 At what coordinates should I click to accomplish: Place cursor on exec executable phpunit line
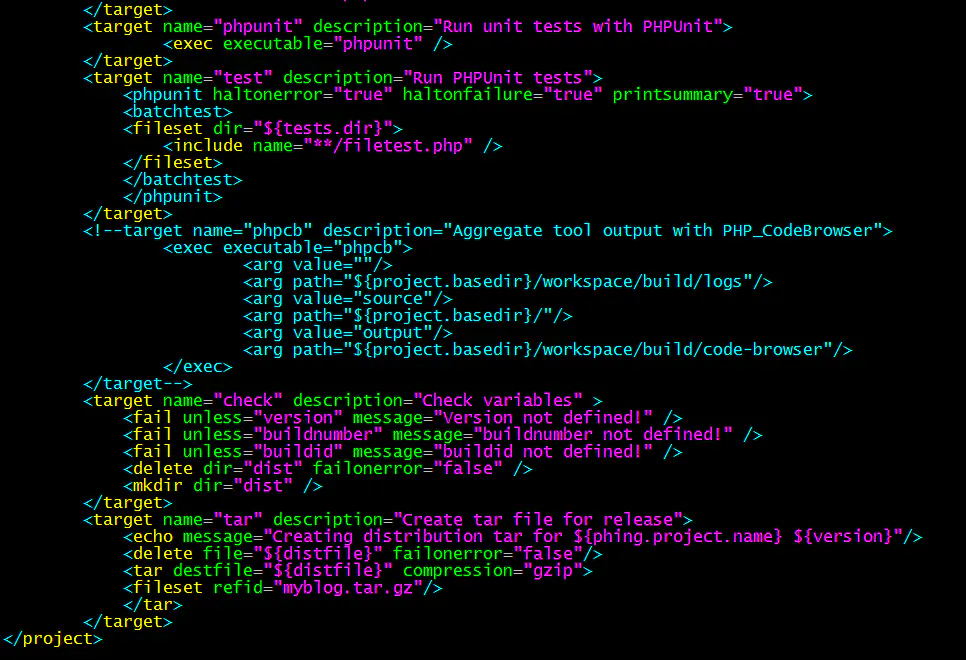click(307, 44)
